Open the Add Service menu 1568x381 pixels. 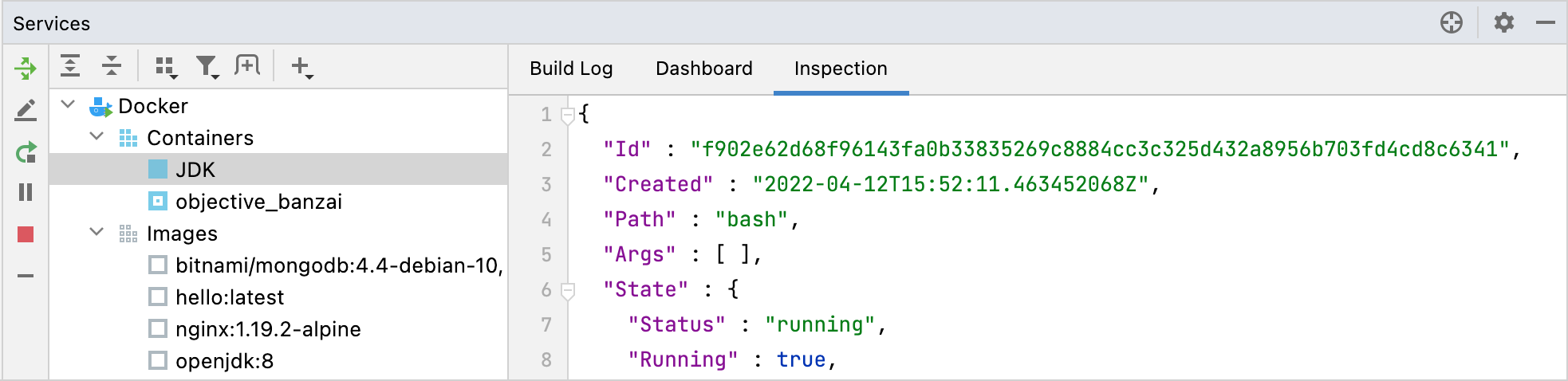point(301,67)
